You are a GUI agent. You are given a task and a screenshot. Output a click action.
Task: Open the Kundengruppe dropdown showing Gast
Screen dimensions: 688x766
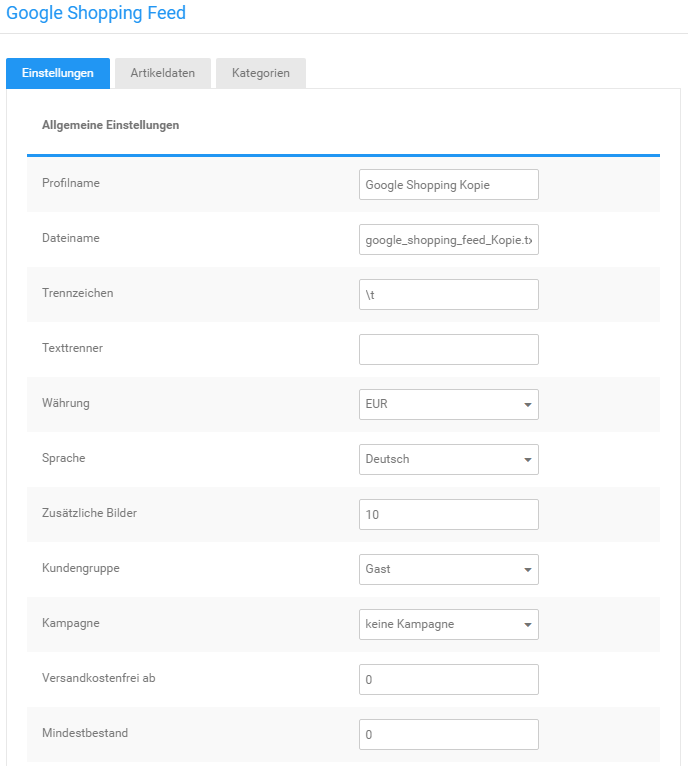click(449, 569)
